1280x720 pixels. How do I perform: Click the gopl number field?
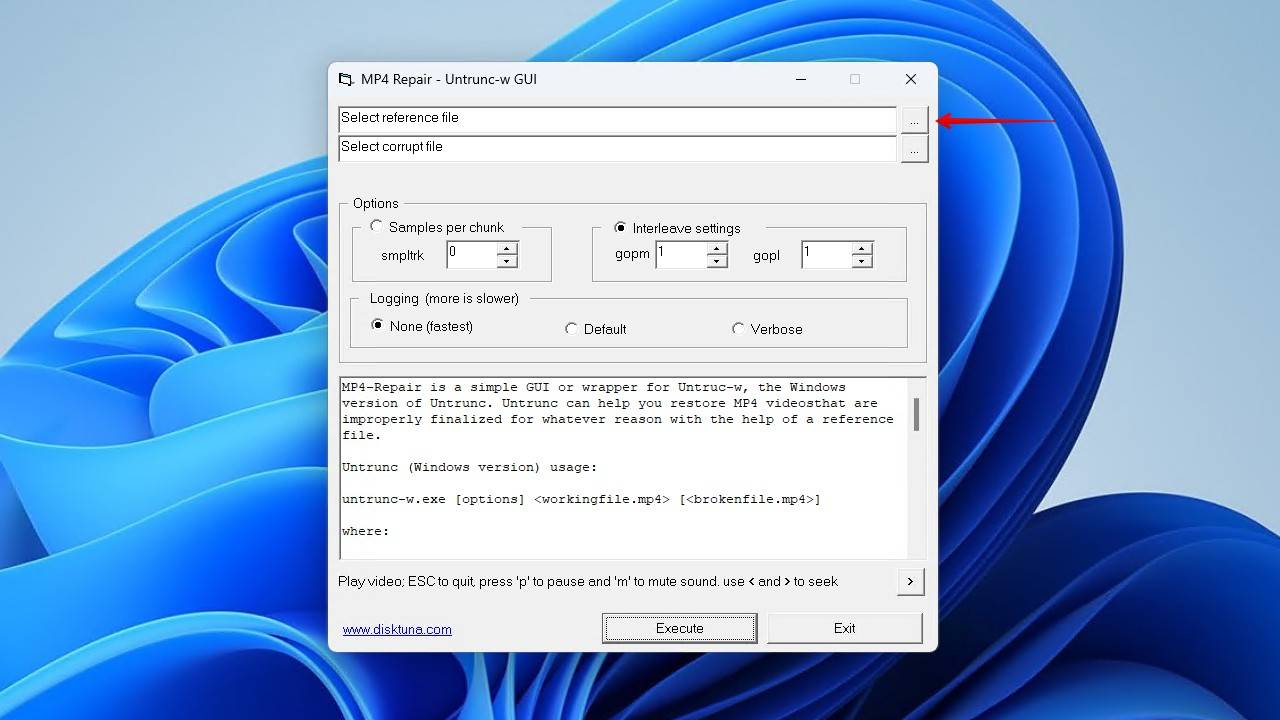pyautogui.click(x=827, y=255)
